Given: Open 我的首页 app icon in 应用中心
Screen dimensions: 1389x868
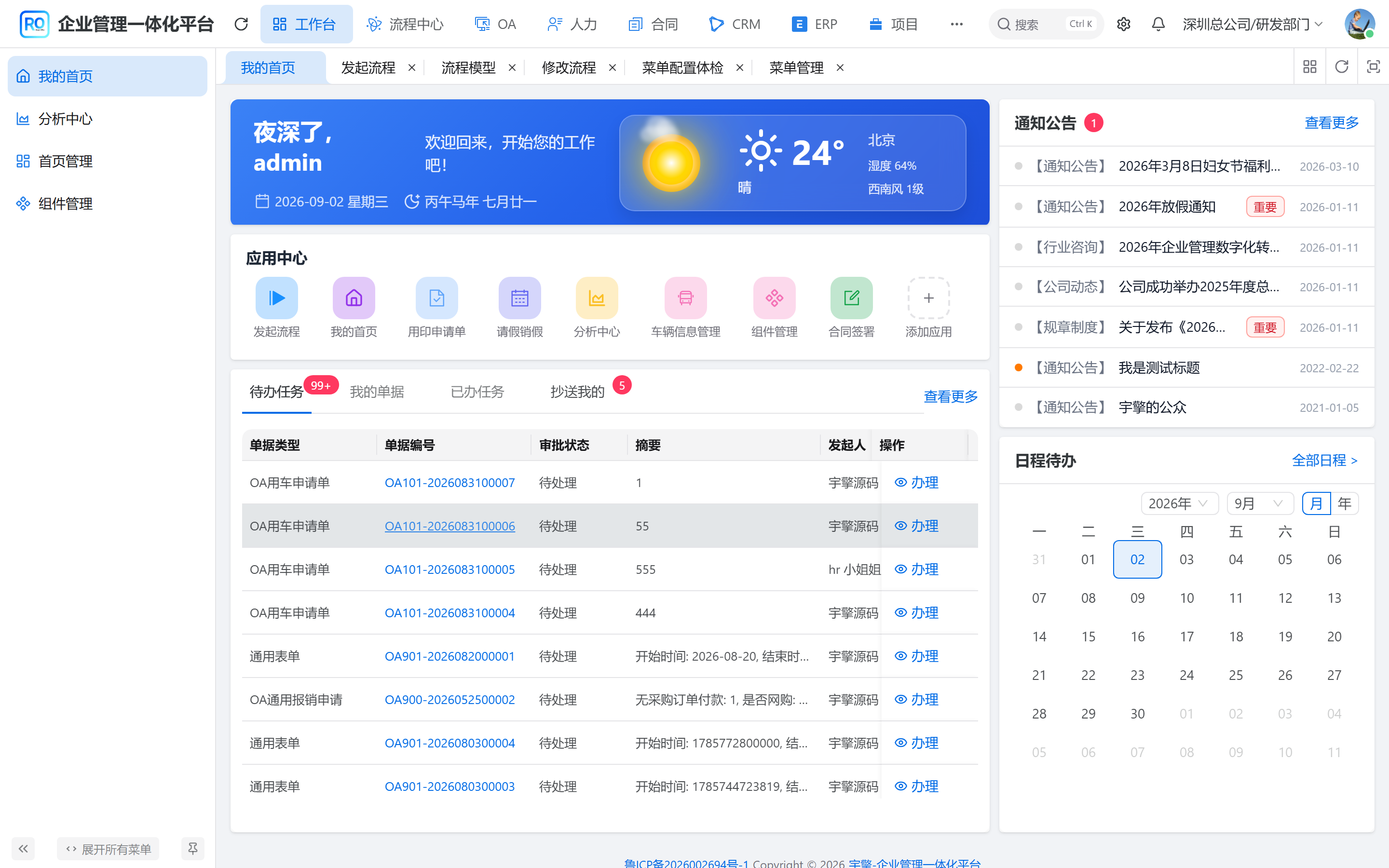Looking at the screenshot, I should [354, 298].
